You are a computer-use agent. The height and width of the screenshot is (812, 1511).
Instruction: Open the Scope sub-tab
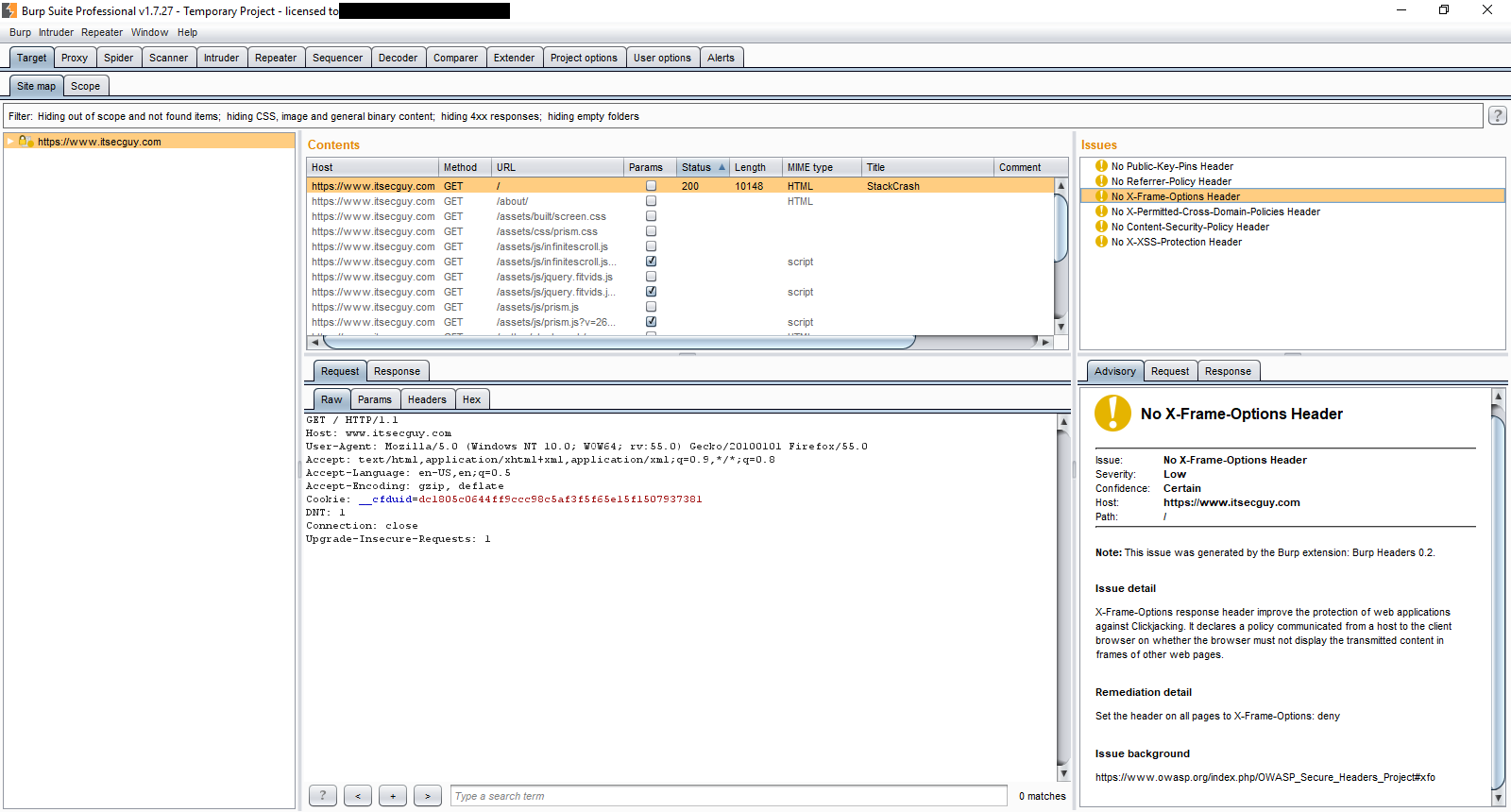coord(85,86)
